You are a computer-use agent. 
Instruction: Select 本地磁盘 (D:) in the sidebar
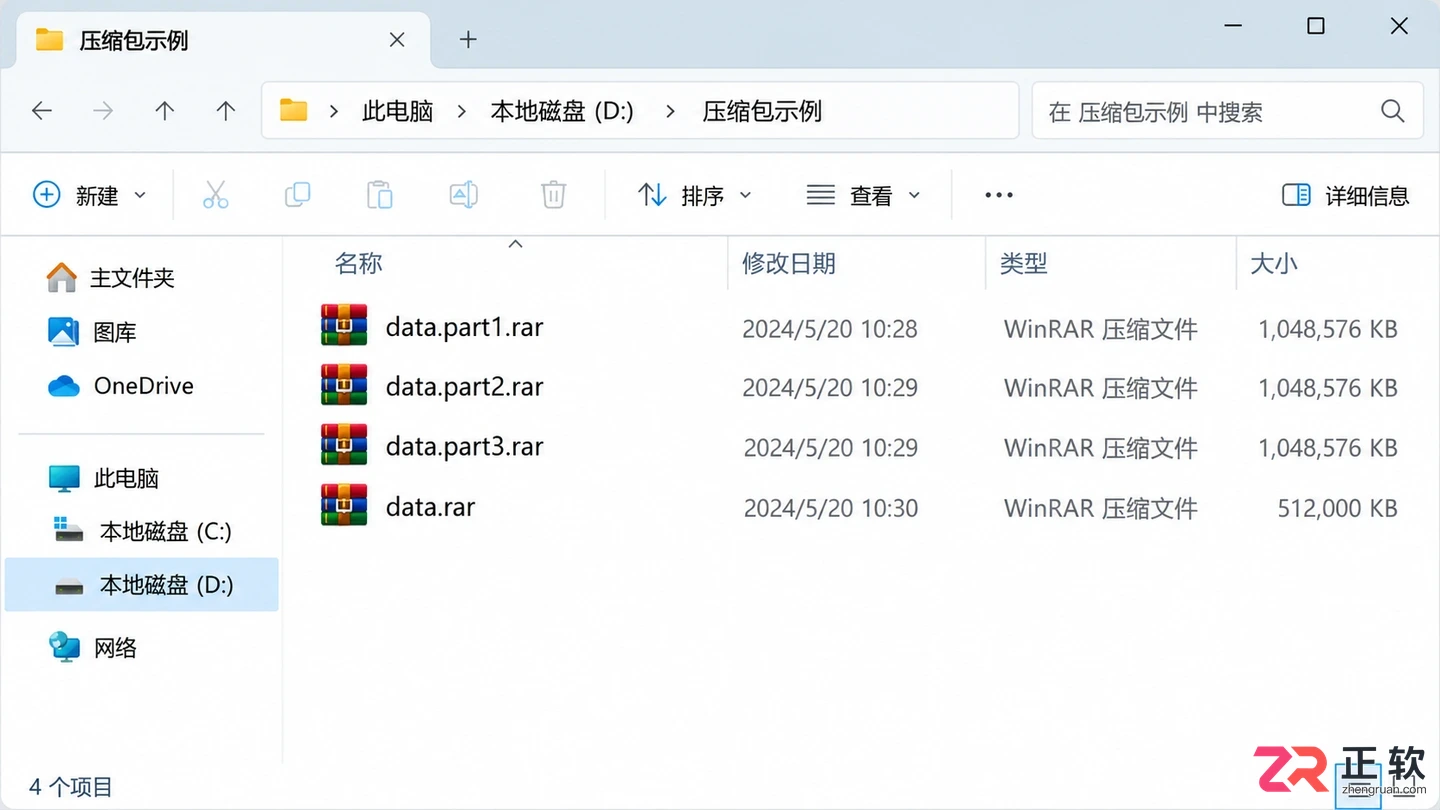pyautogui.click(x=142, y=585)
